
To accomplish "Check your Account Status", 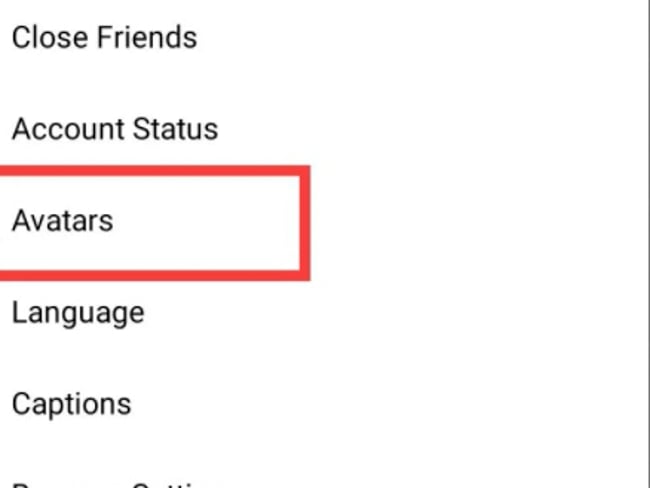I will (114, 129).
